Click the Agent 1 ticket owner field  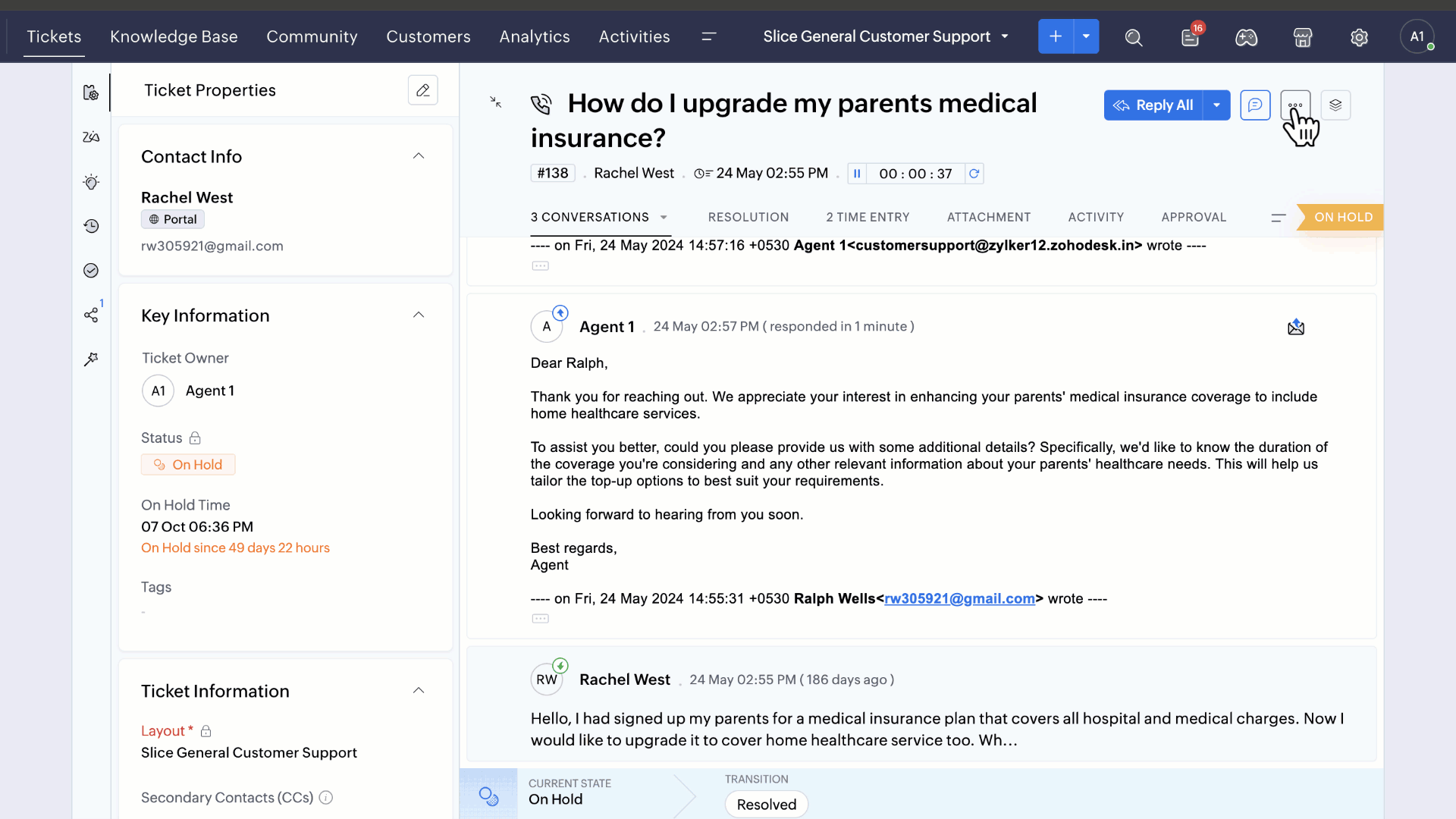(x=188, y=391)
